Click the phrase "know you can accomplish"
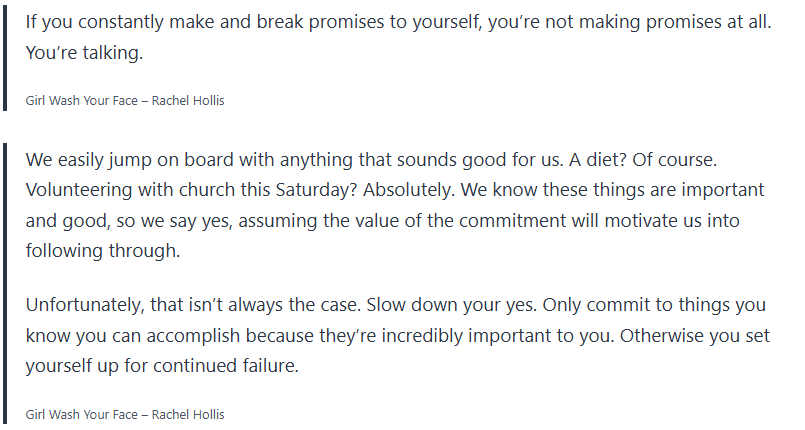 tap(120, 335)
